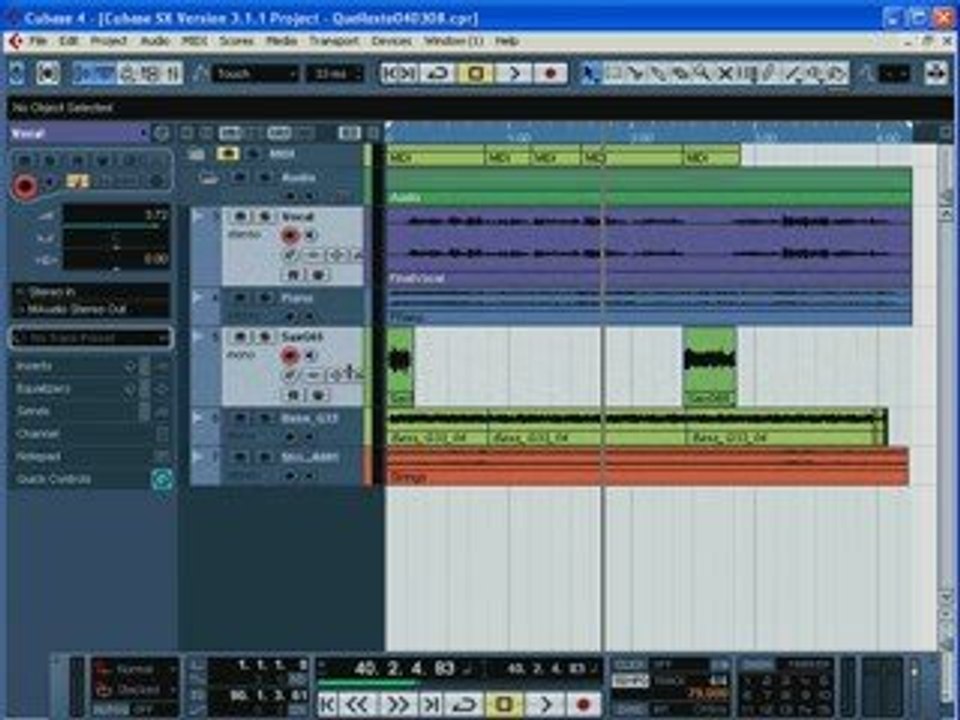
Task: Open the Stereo In input routing
Action: pyautogui.click(x=91, y=292)
